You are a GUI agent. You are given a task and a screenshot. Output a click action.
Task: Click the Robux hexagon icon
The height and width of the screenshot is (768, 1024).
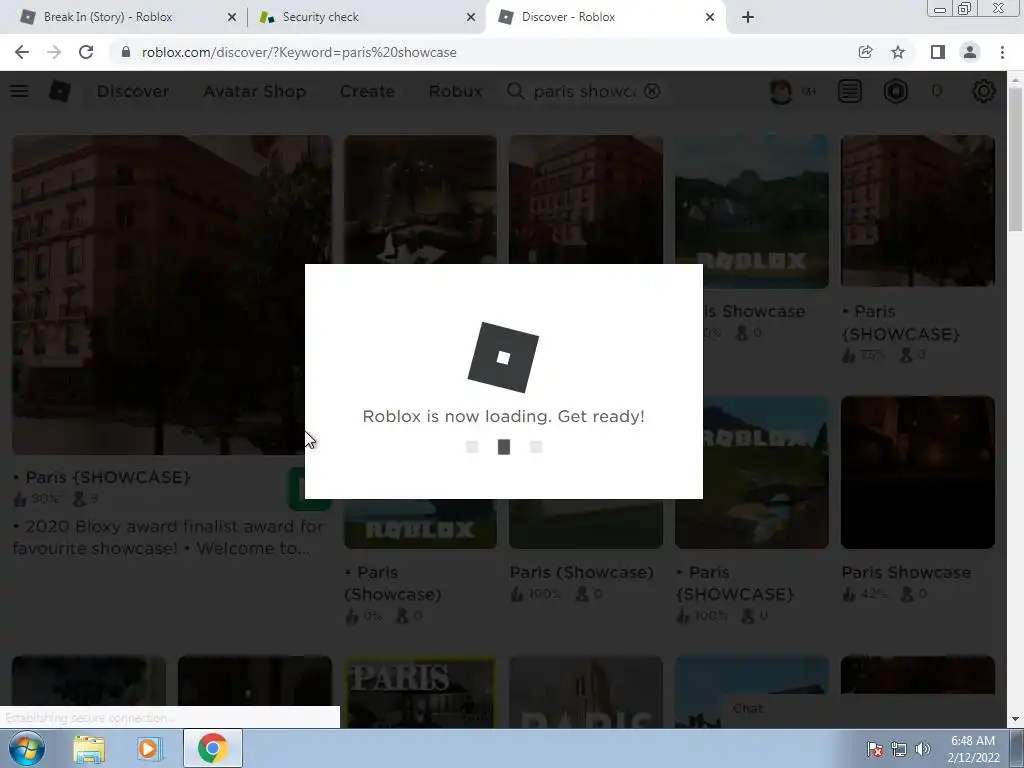coord(896,91)
